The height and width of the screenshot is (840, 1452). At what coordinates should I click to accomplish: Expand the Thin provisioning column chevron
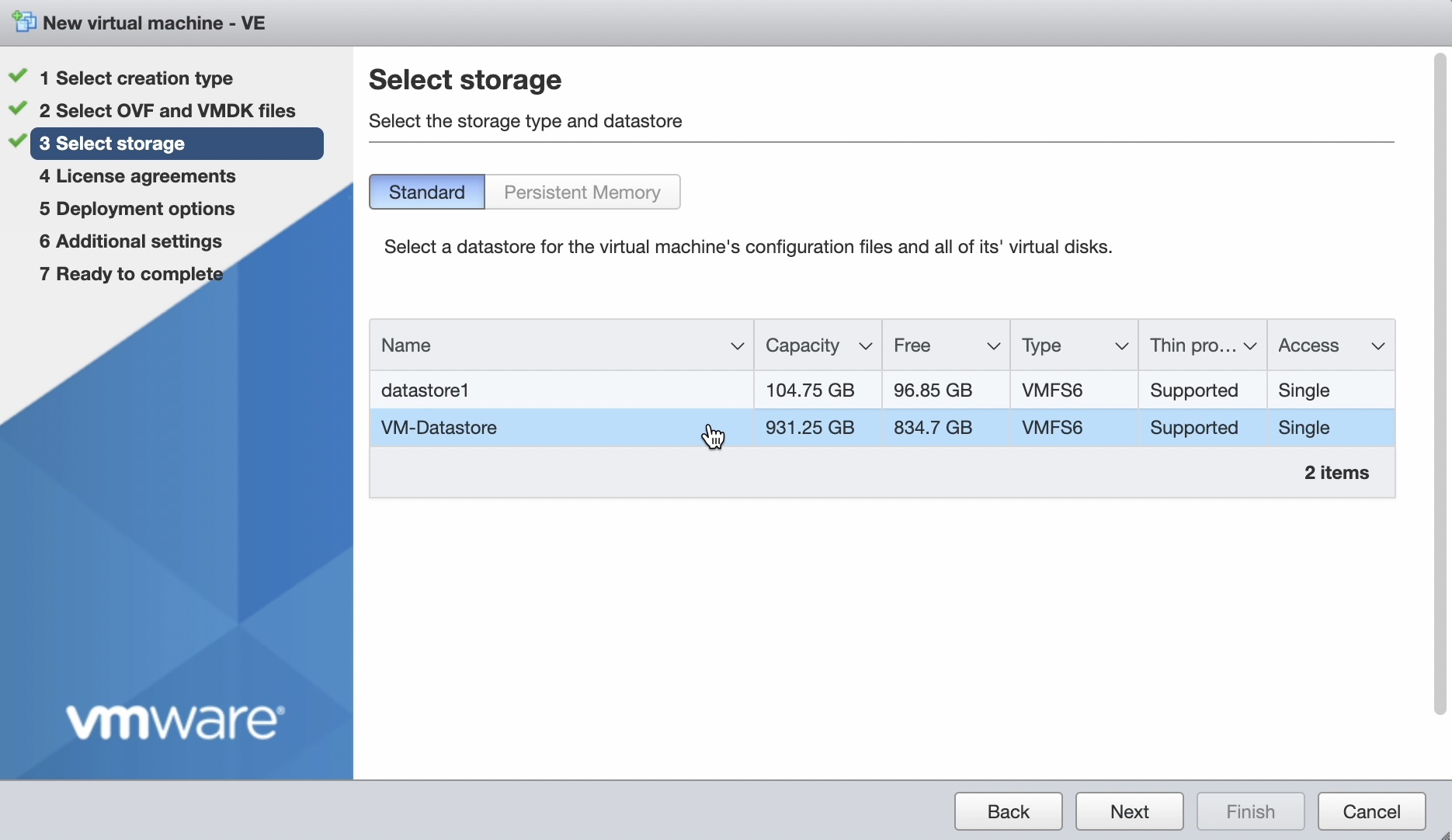[1249, 346]
